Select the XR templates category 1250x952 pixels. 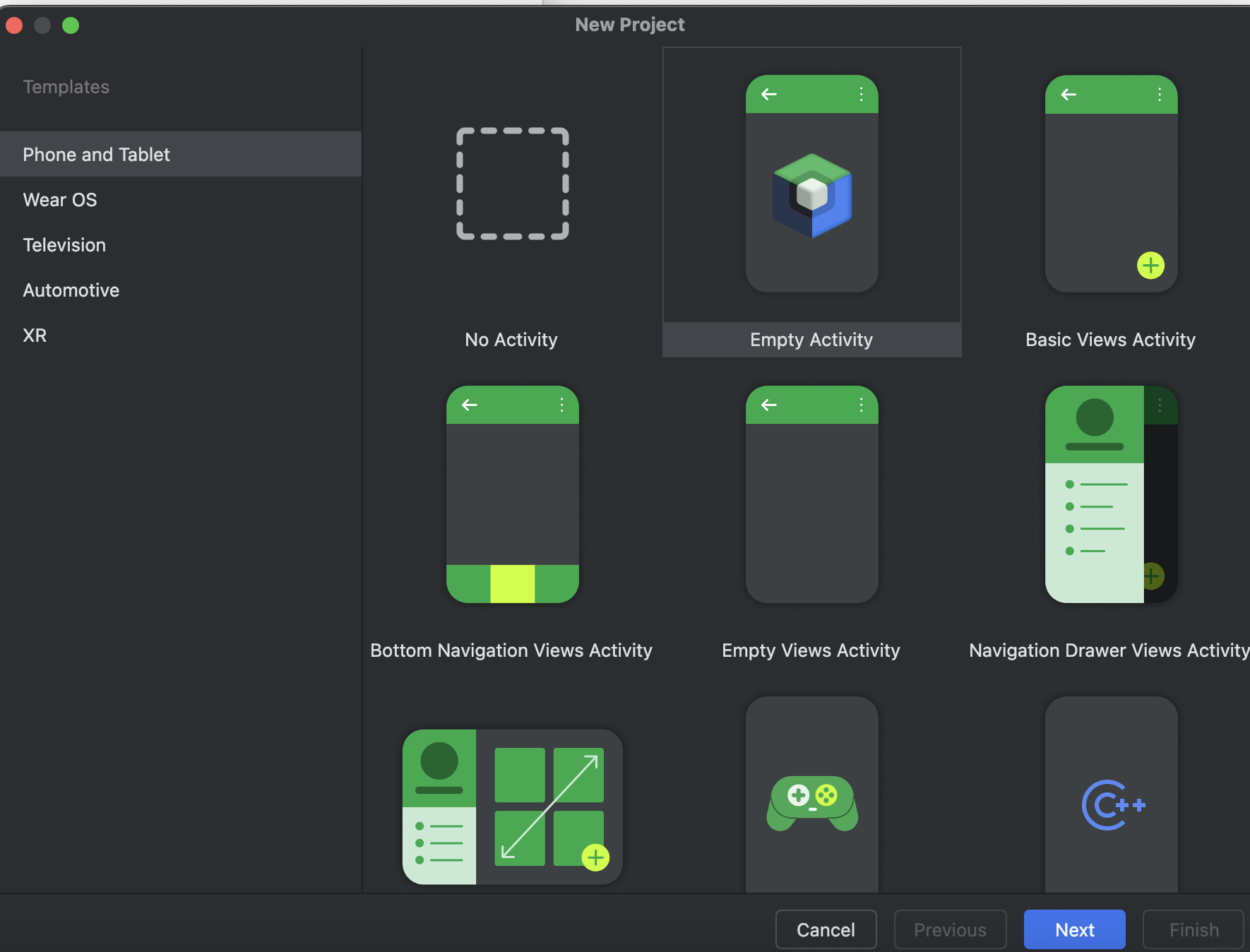[x=181, y=335]
